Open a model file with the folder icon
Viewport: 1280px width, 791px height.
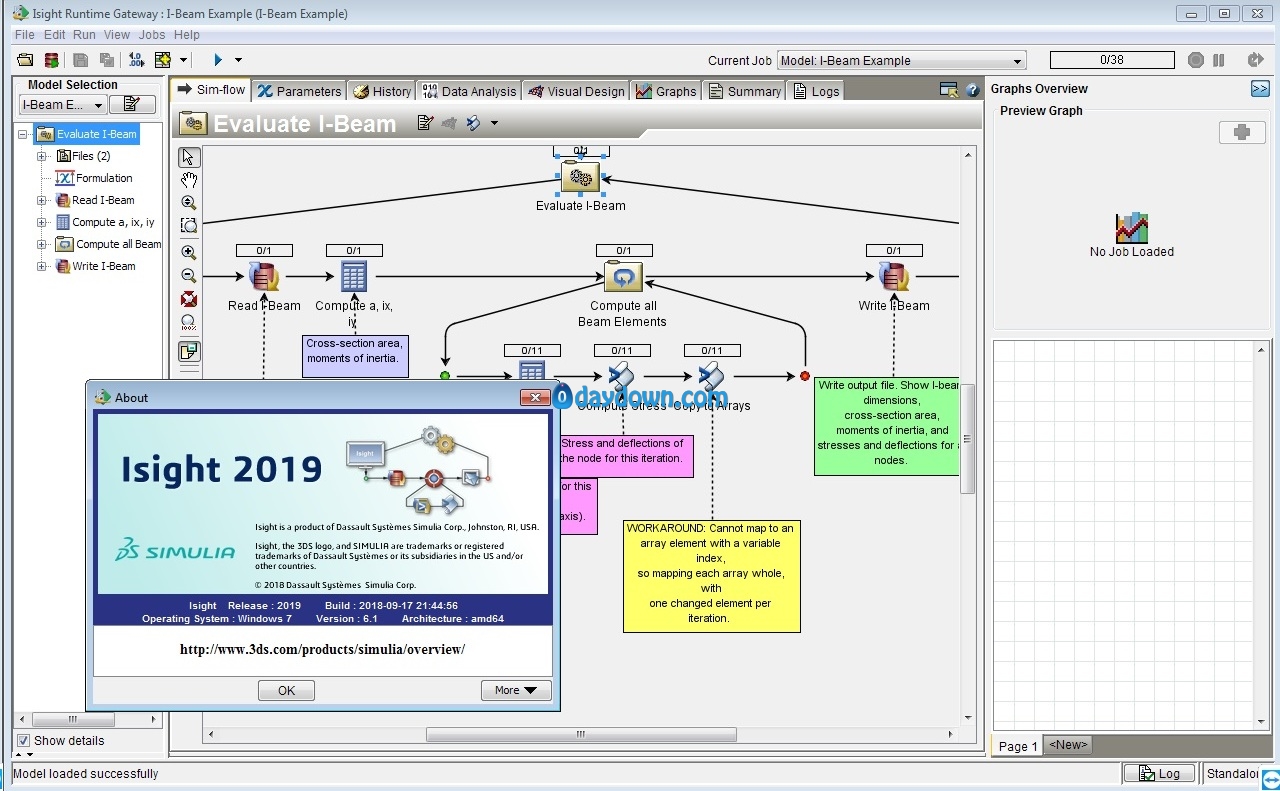25,60
